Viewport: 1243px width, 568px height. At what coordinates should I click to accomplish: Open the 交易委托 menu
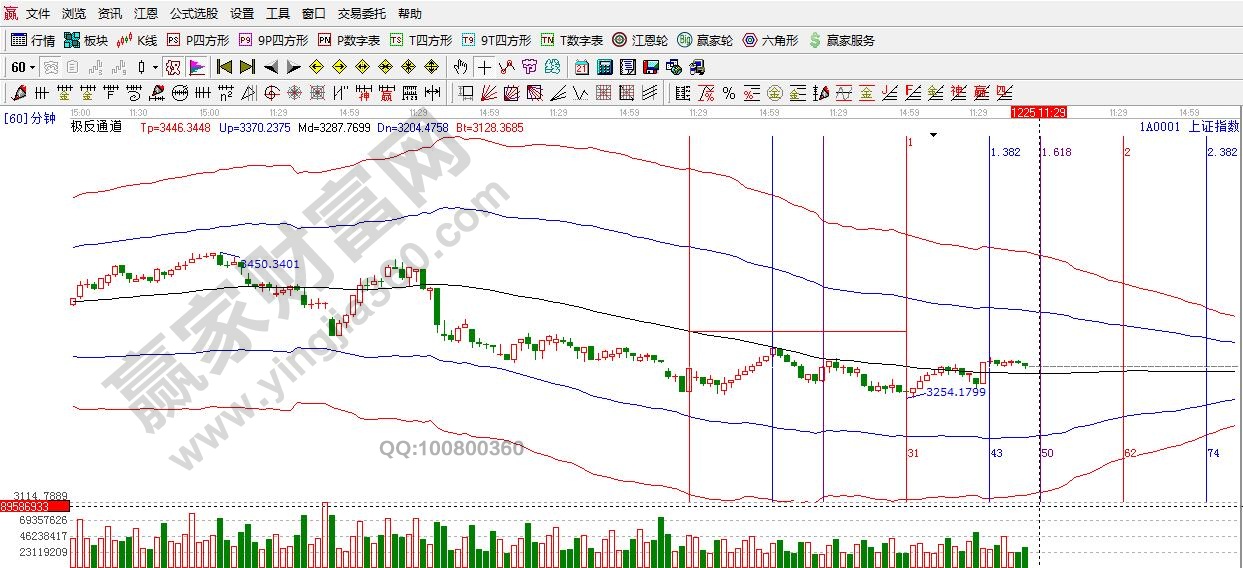(360, 14)
